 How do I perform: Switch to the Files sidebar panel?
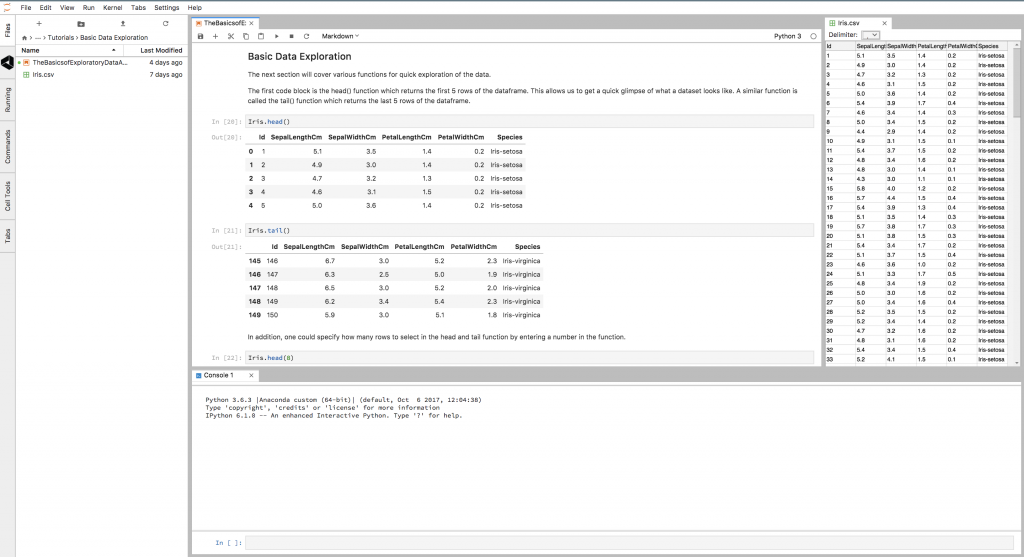pyautogui.click(x=7, y=29)
